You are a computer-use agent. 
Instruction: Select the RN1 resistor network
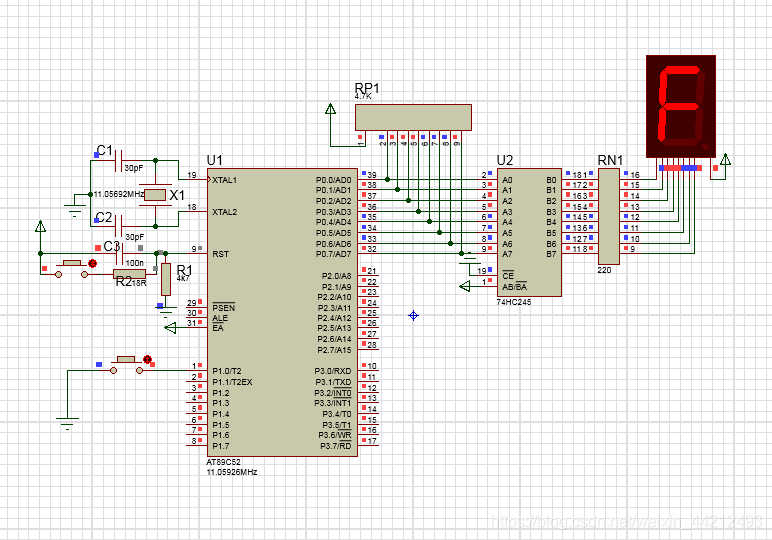[x=607, y=217]
